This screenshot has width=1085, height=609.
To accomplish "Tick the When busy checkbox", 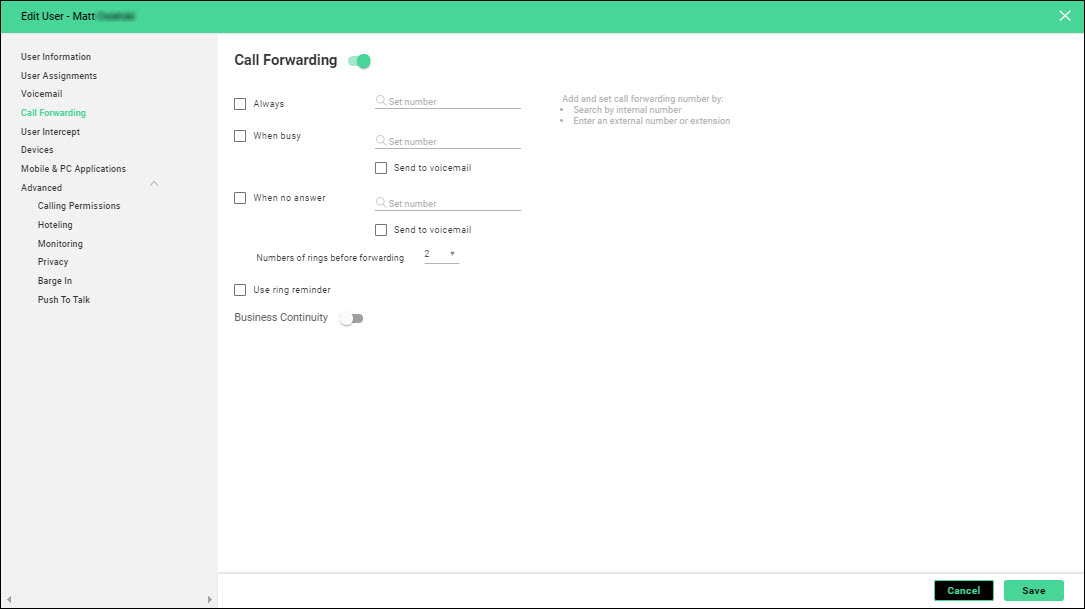I will tap(240, 136).
